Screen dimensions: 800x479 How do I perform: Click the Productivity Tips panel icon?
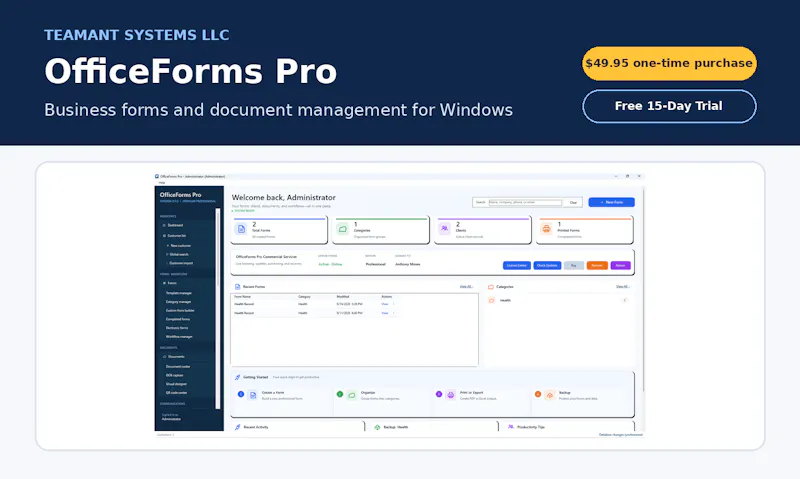(x=511, y=427)
